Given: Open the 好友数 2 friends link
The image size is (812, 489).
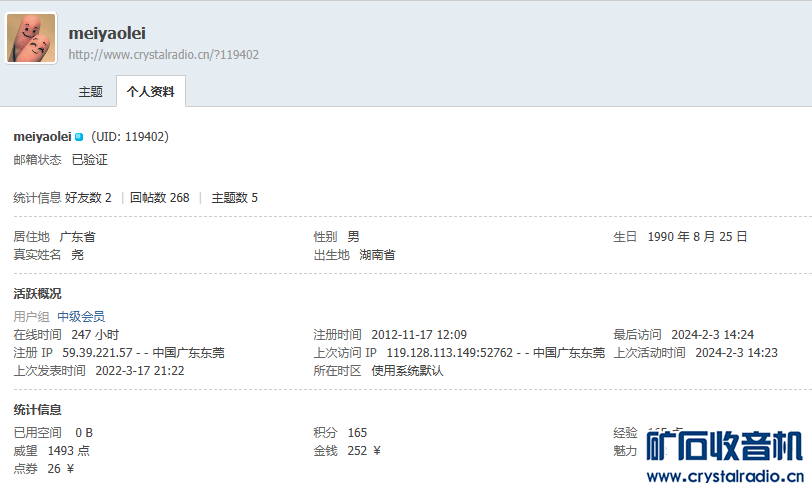Looking at the screenshot, I should tap(88, 198).
